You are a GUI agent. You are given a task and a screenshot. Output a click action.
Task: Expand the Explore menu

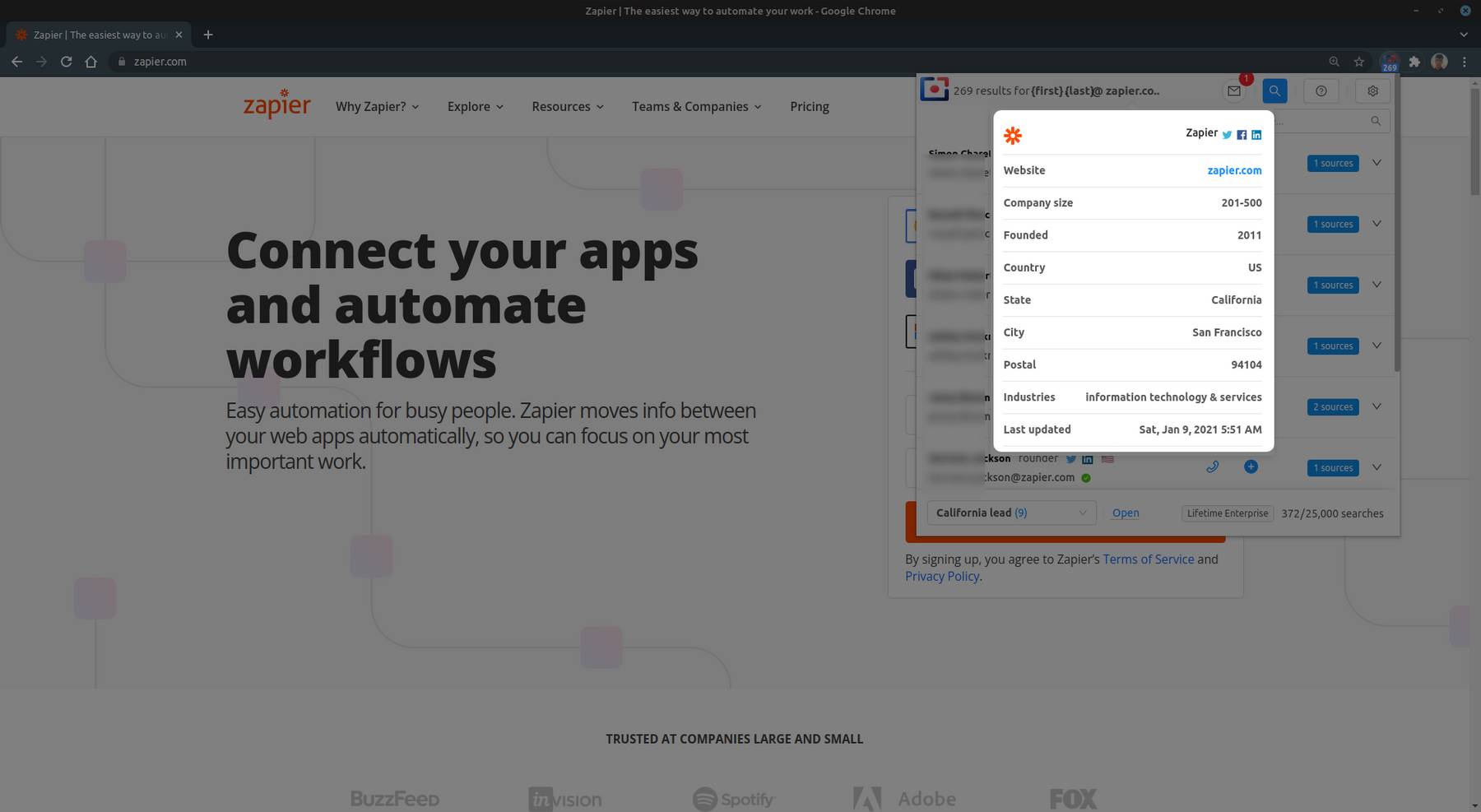(476, 106)
